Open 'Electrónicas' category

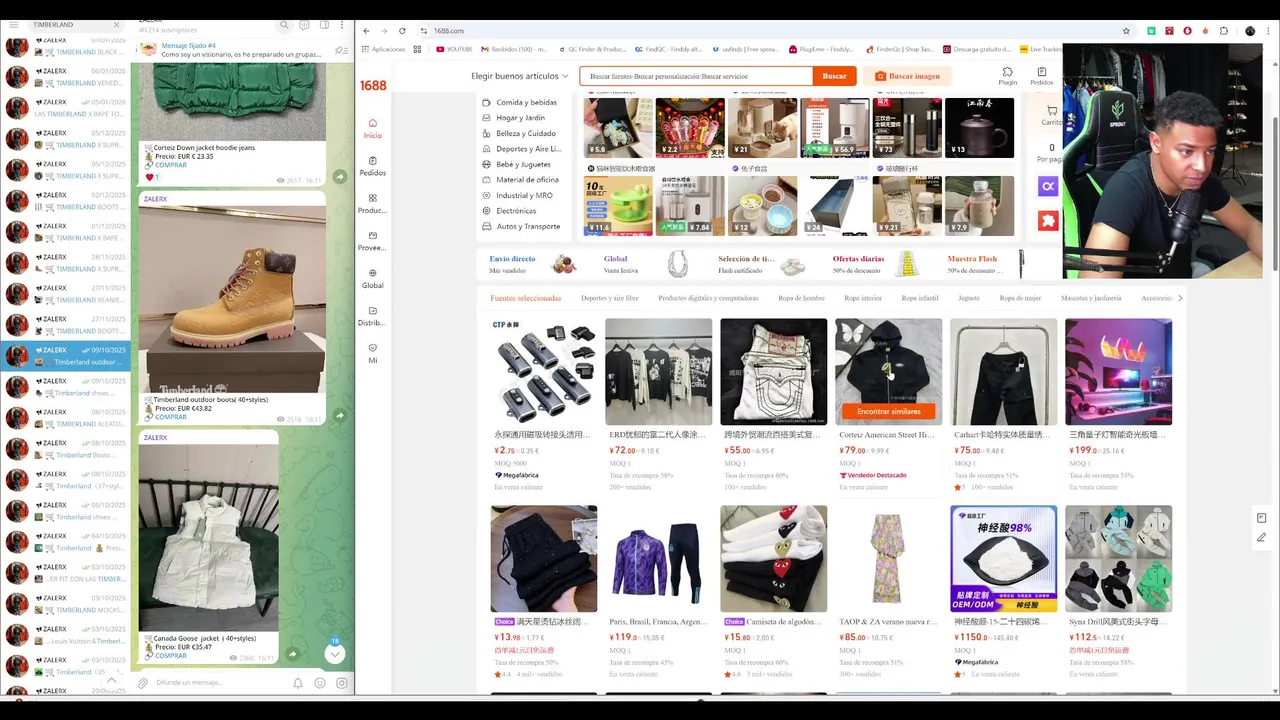510,211
